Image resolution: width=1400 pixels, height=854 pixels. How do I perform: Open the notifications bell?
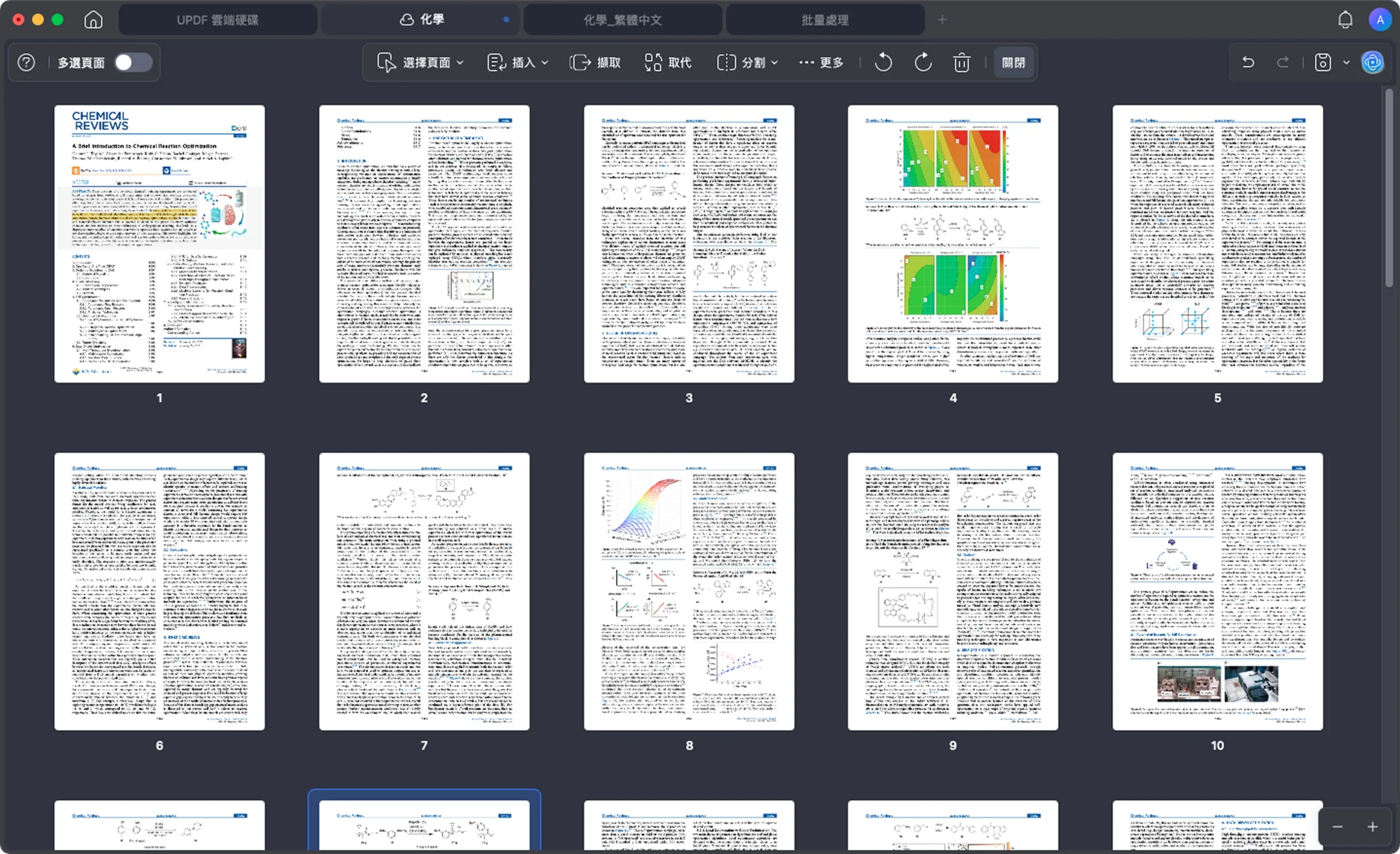pyautogui.click(x=1345, y=20)
